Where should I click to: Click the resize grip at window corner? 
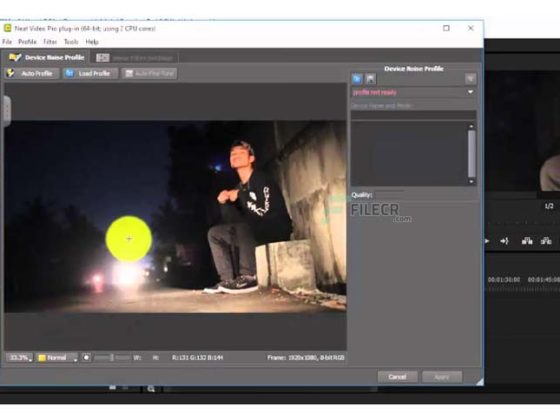point(479,381)
